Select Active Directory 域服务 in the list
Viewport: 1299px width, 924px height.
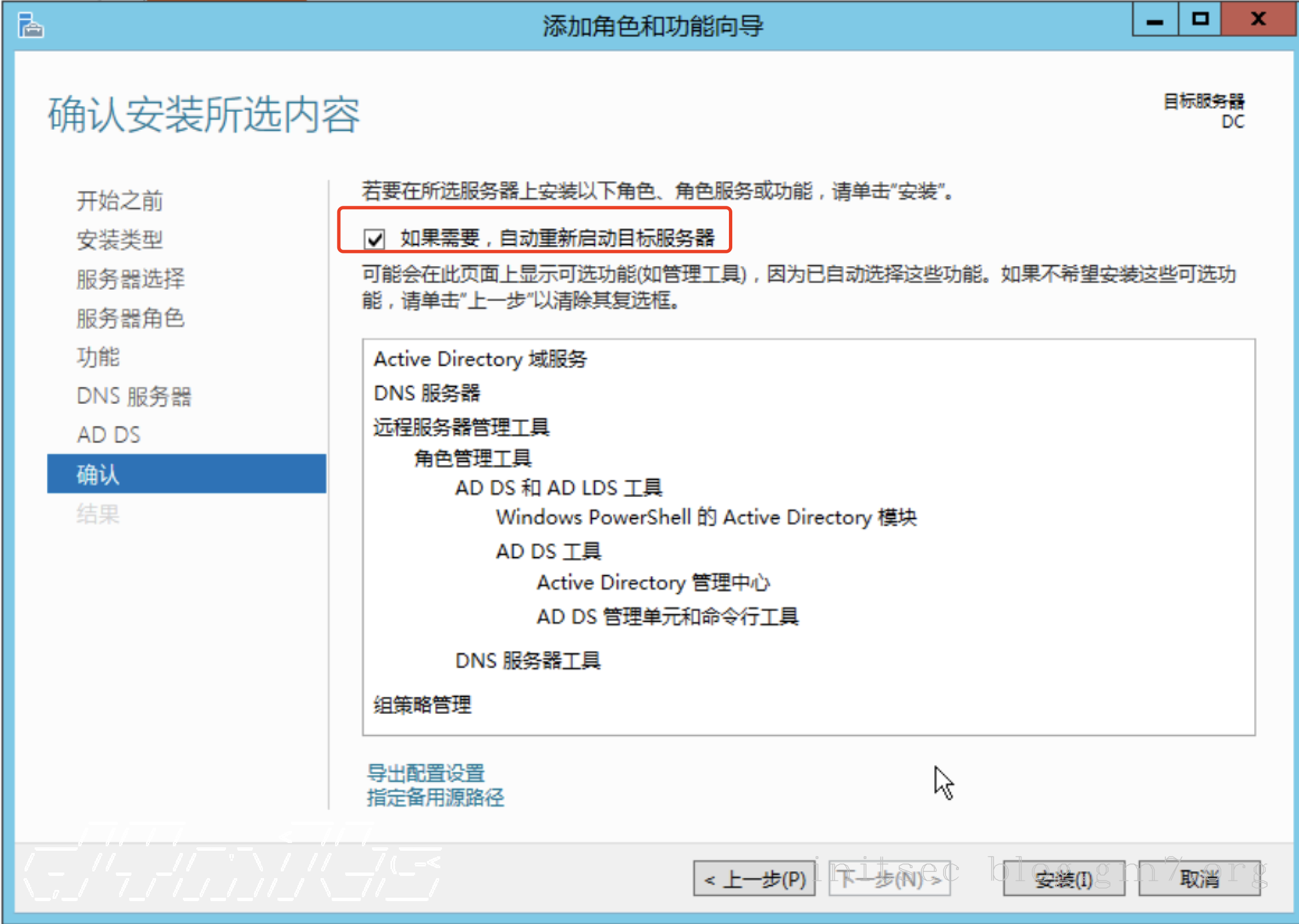481,359
